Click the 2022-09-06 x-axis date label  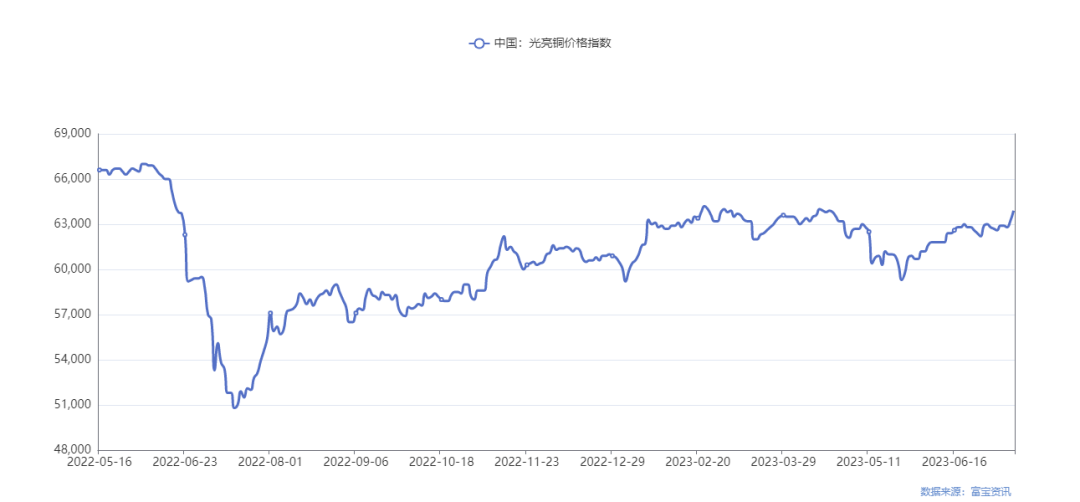(355, 462)
